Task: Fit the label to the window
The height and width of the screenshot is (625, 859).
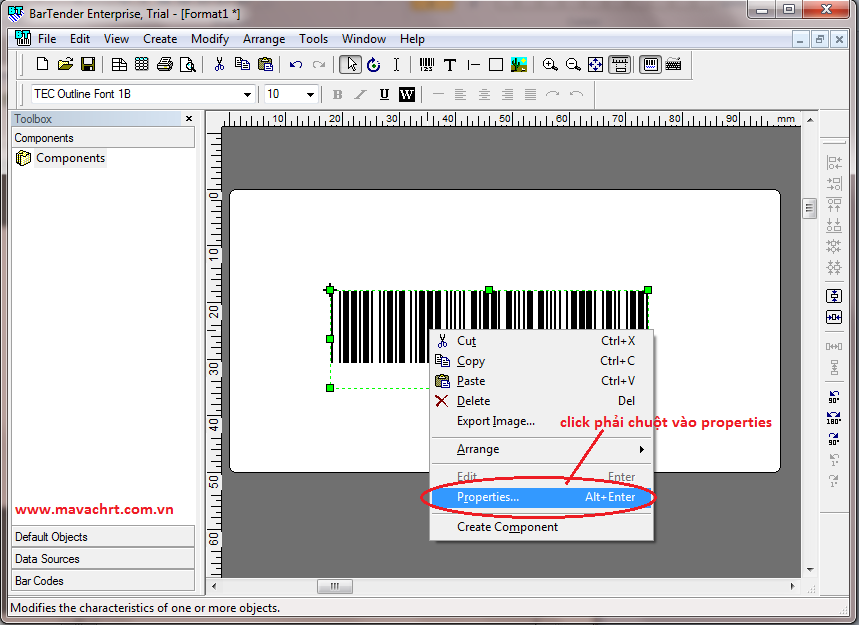Action: [x=595, y=65]
